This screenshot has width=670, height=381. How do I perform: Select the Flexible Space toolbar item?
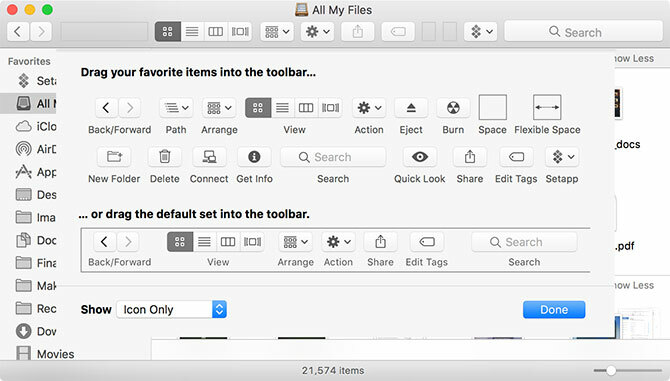pos(547,107)
